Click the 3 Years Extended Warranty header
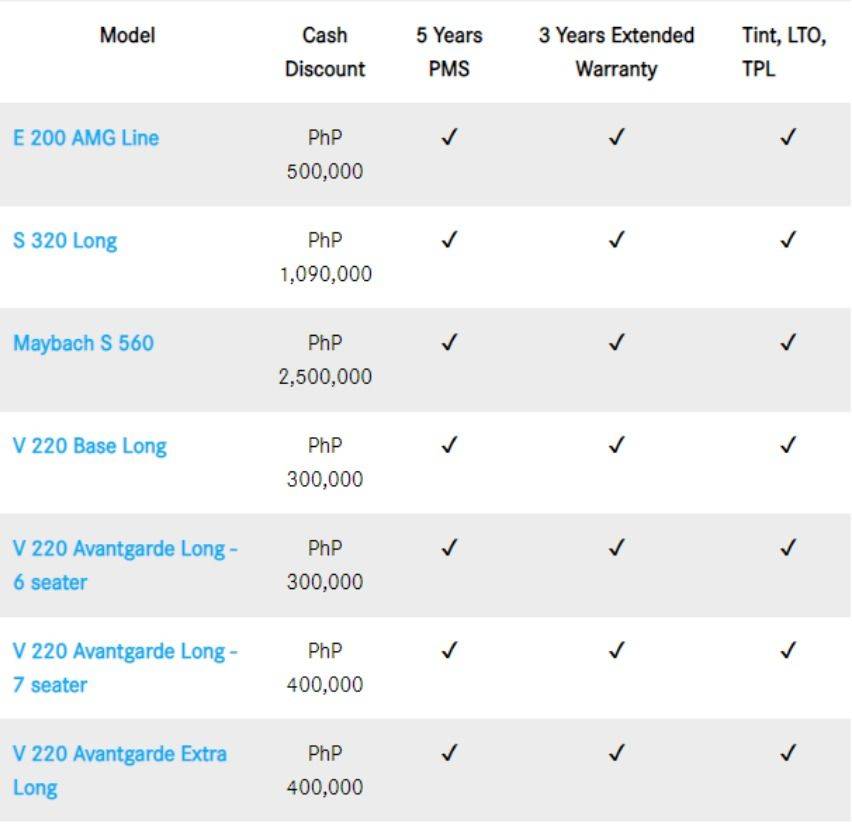Image resolution: width=852 pixels, height=824 pixels. click(x=616, y=52)
